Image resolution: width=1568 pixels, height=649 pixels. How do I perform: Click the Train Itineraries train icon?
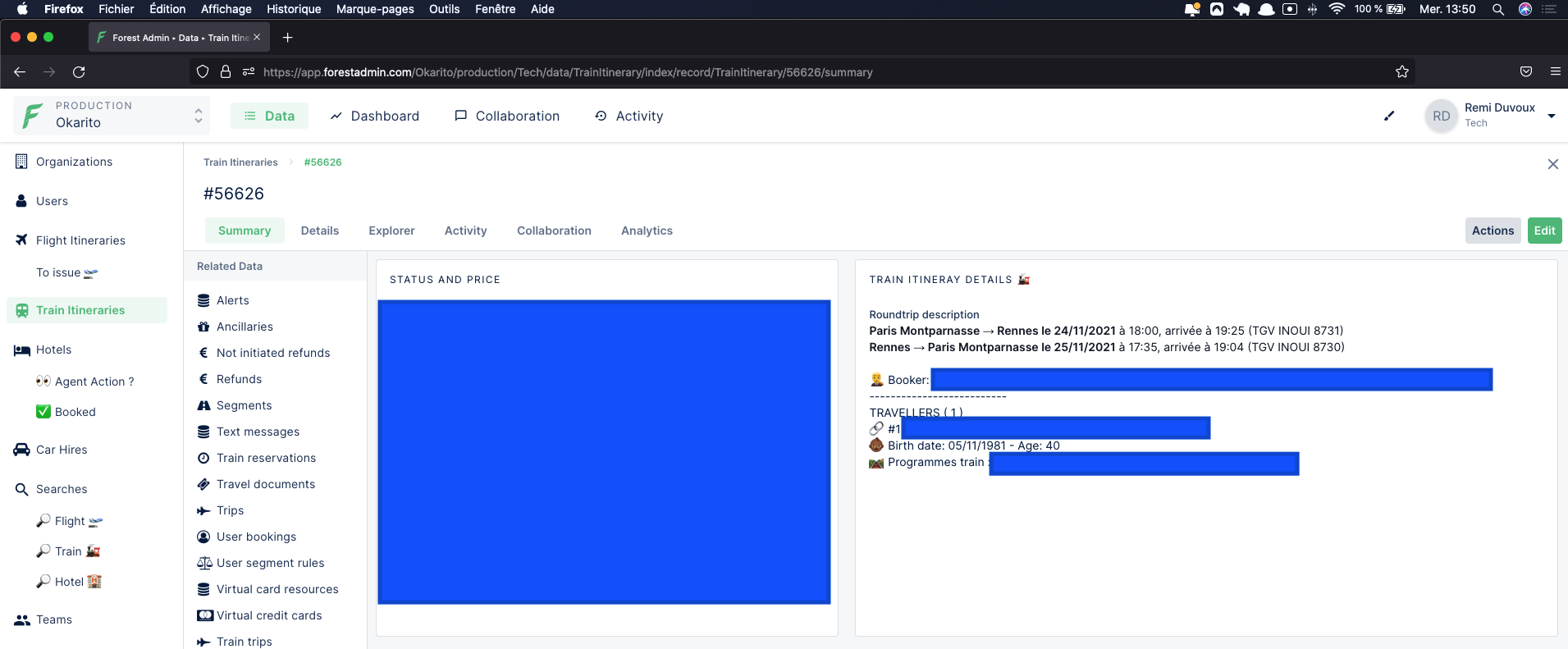pos(22,310)
